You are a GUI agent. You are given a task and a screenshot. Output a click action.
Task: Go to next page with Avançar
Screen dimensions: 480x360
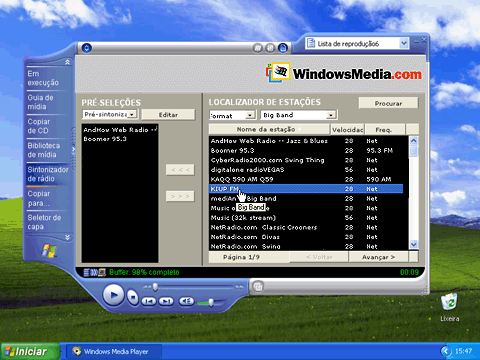(378, 257)
